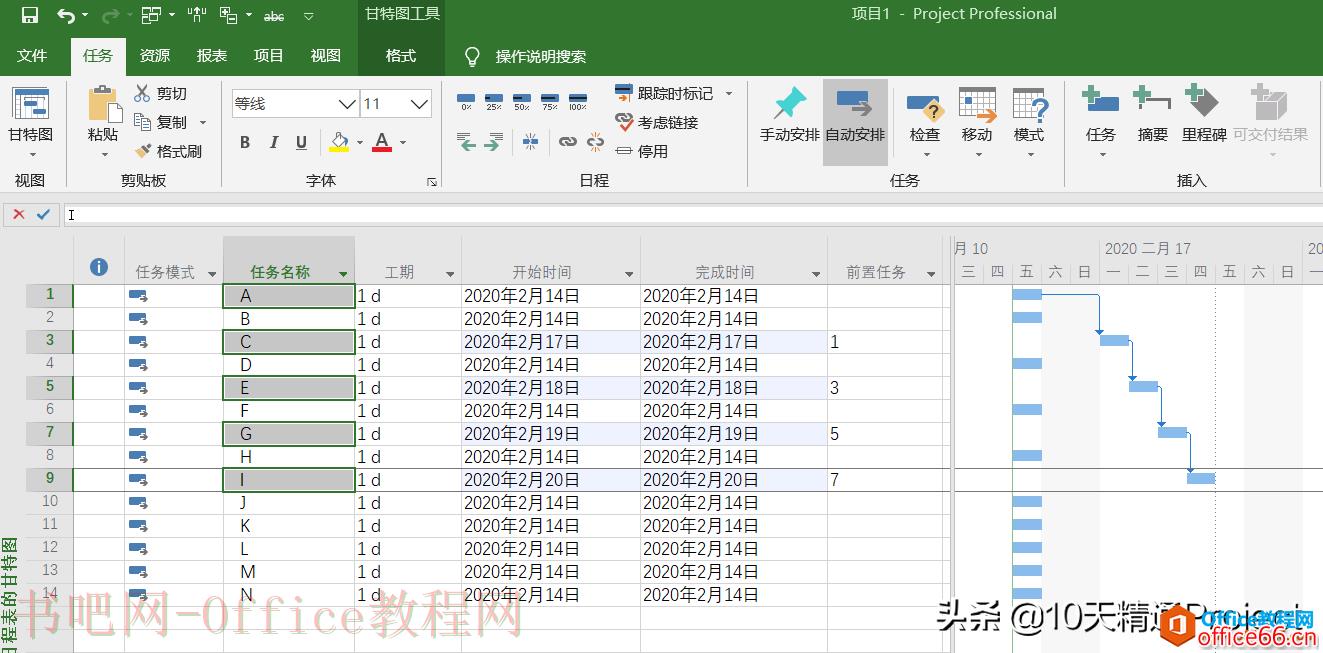Toggle Bold formatting

[245, 143]
